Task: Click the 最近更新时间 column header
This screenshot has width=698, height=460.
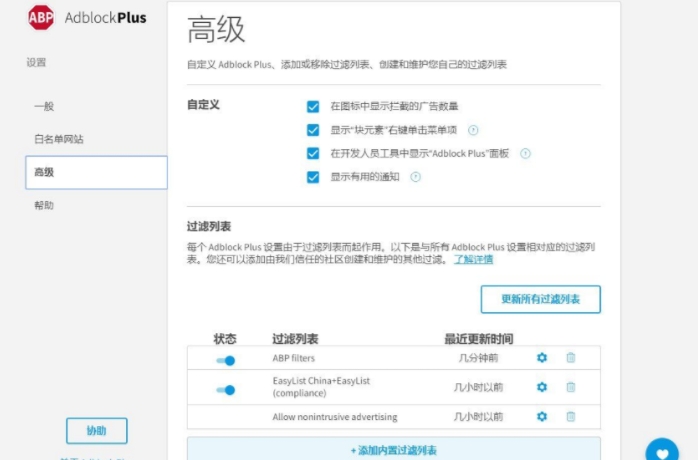Action: coord(479,339)
